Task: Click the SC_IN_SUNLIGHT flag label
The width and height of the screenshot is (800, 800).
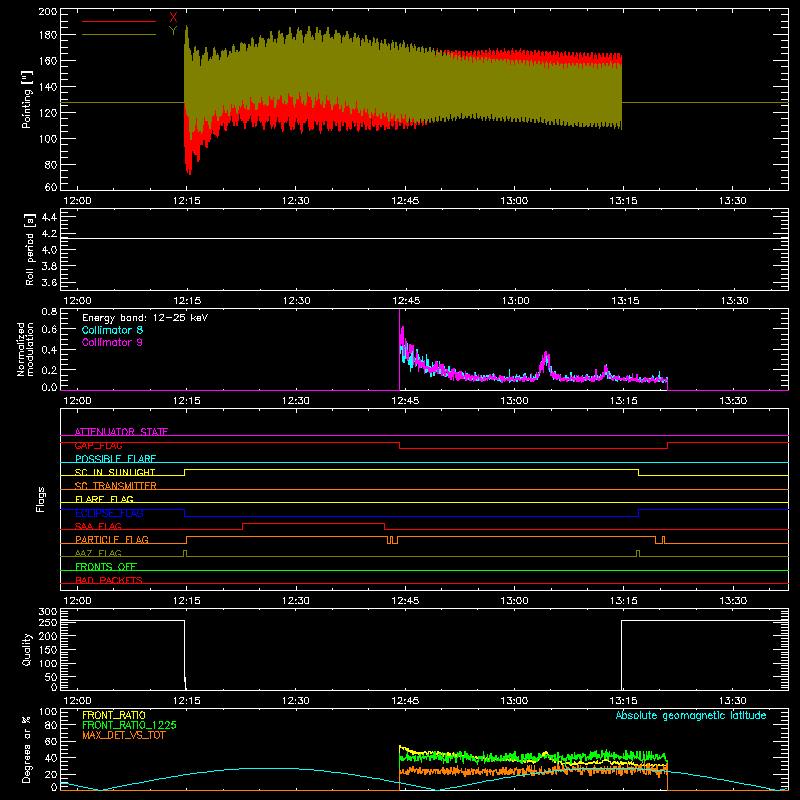Action: tap(115, 472)
